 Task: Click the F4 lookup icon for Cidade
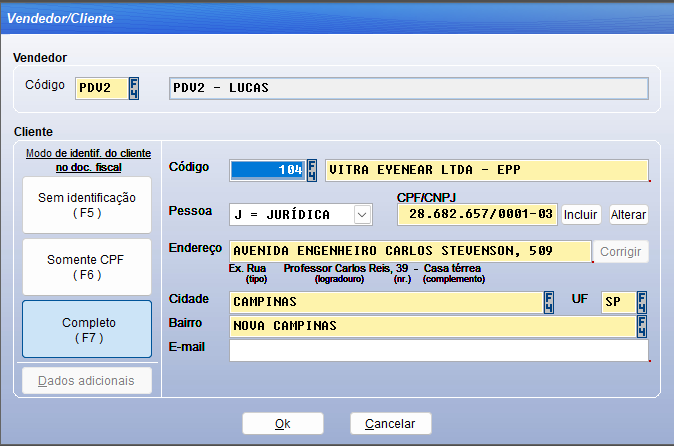click(x=549, y=301)
